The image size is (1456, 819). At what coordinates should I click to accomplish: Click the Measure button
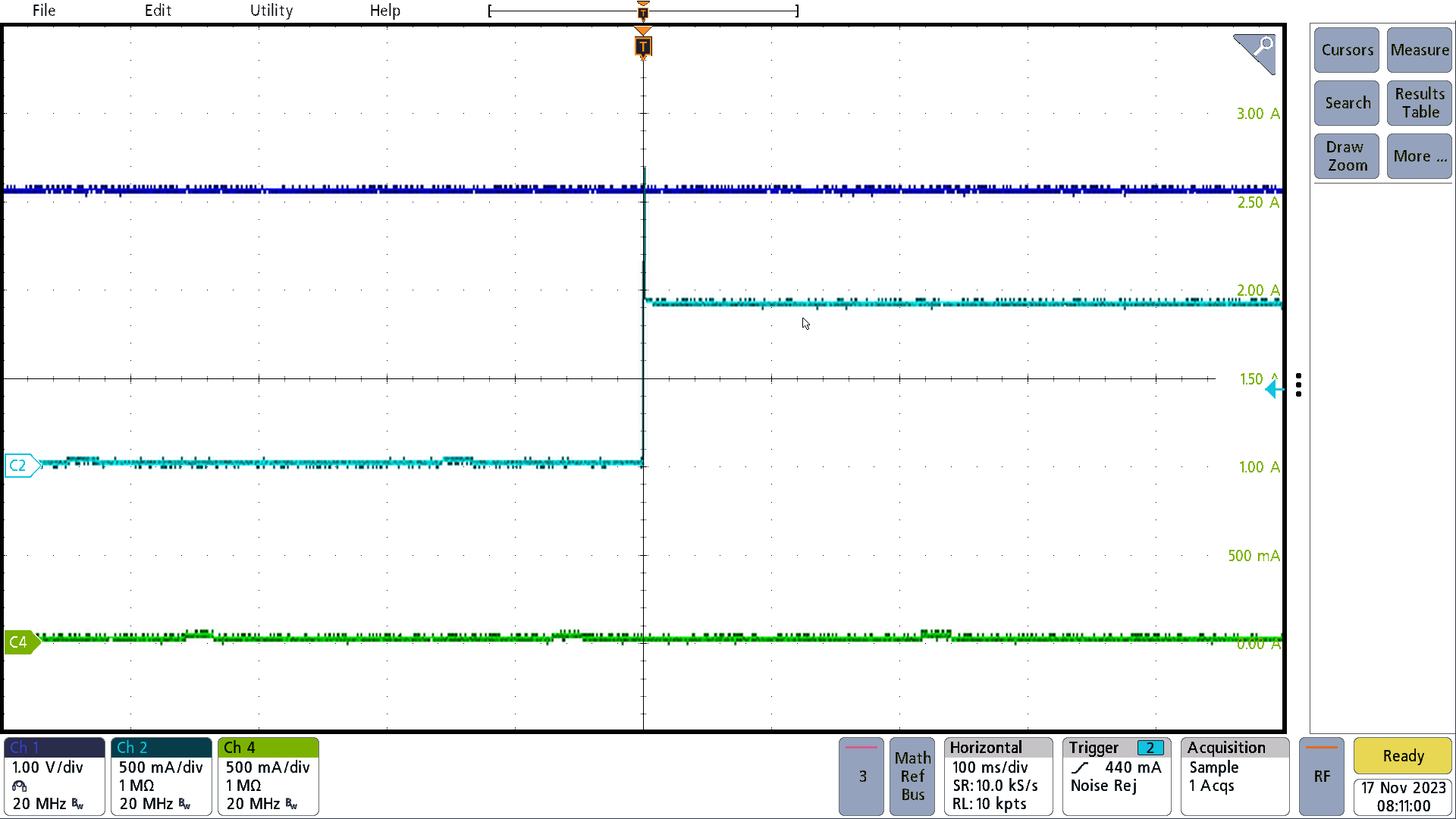(x=1420, y=50)
